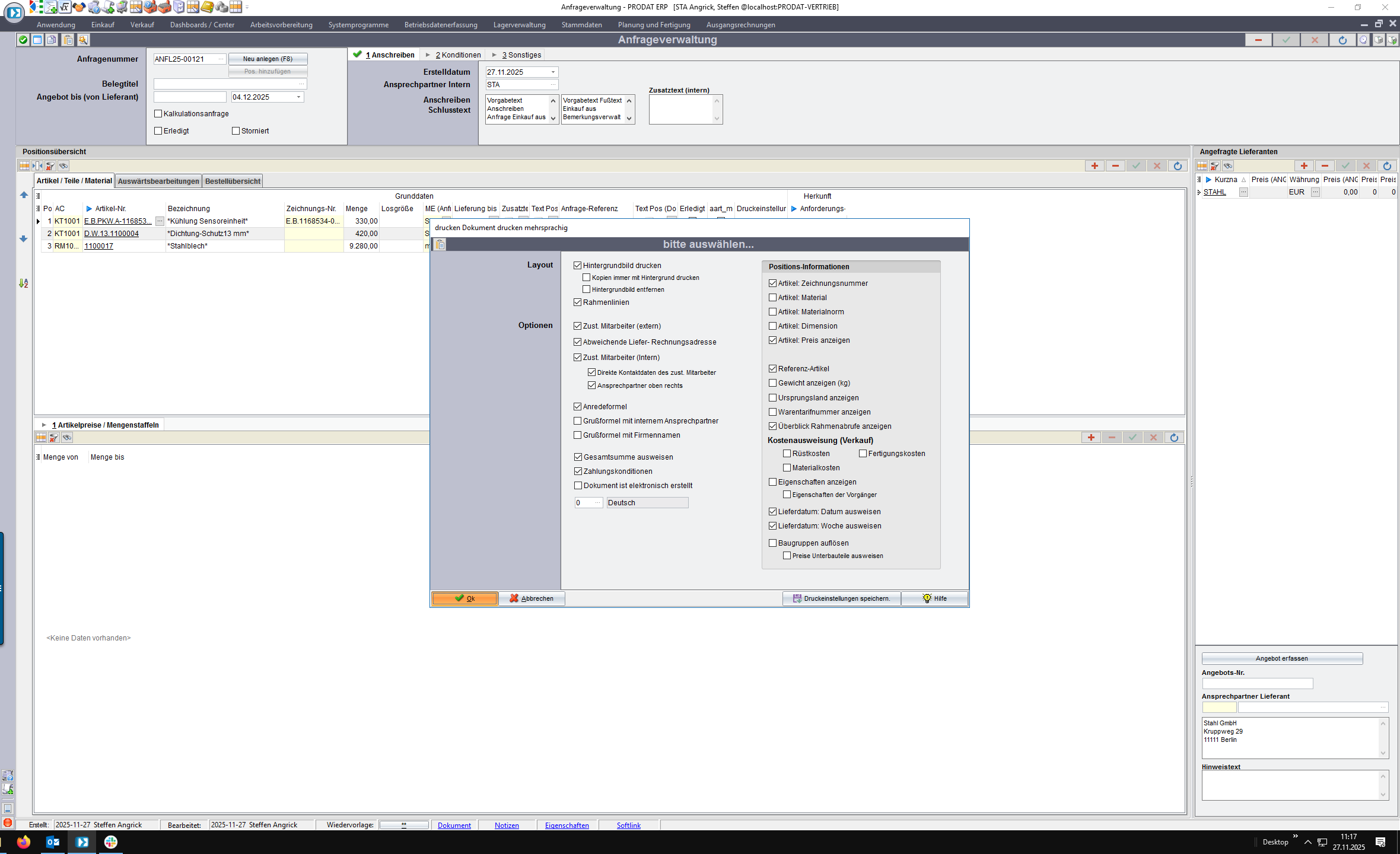
Task: Click the shopping cart icon in toolbar
Action: click(x=122, y=7)
